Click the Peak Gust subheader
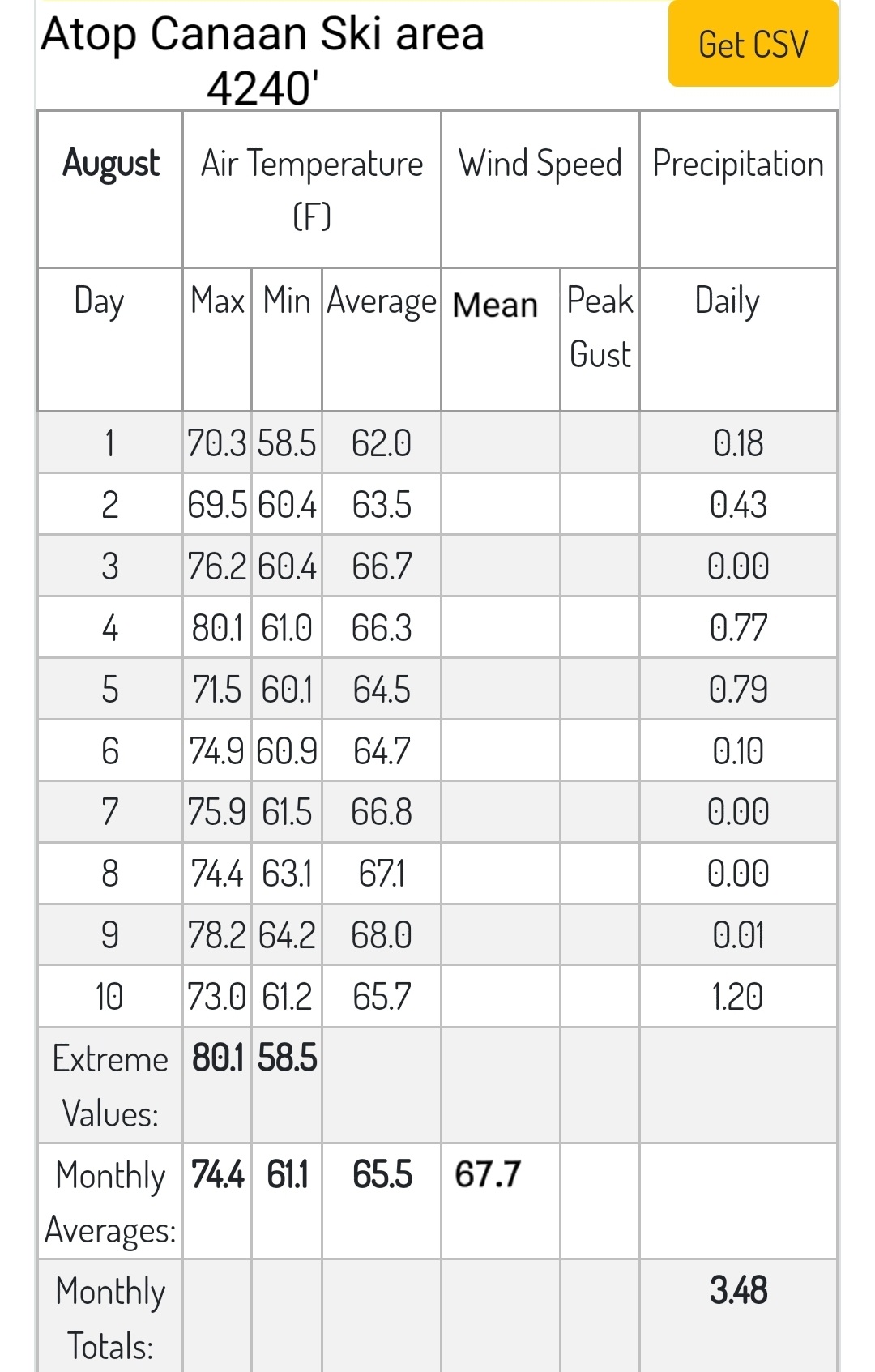 [600, 327]
